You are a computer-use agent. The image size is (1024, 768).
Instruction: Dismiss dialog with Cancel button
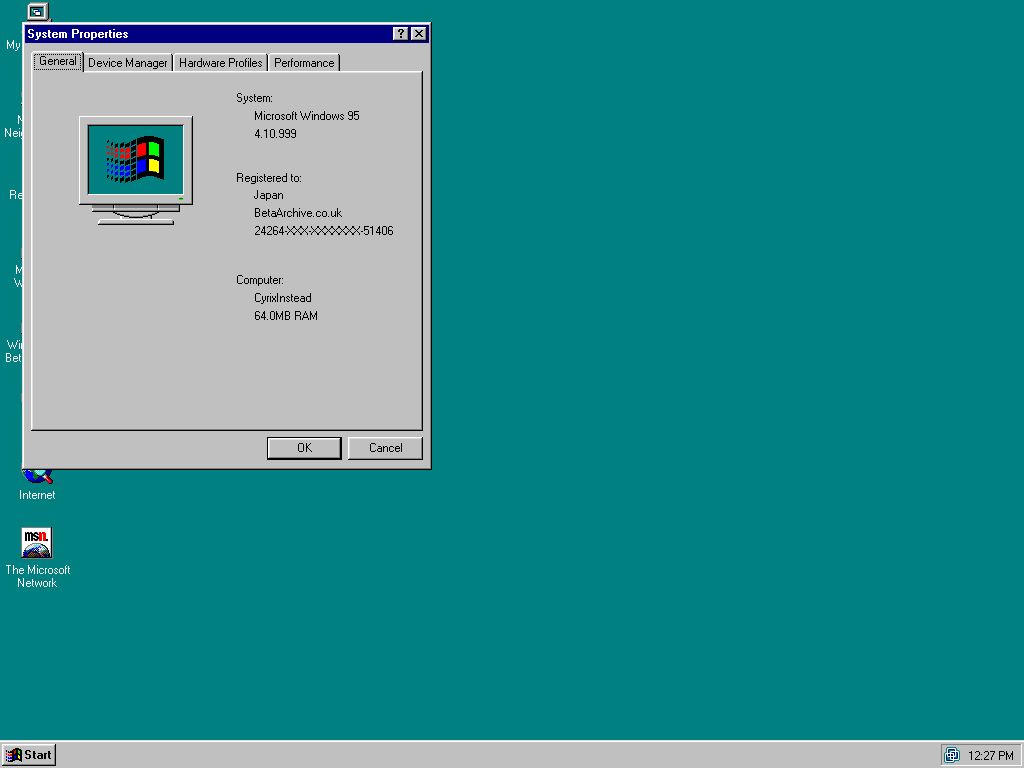pyautogui.click(x=385, y=448)
